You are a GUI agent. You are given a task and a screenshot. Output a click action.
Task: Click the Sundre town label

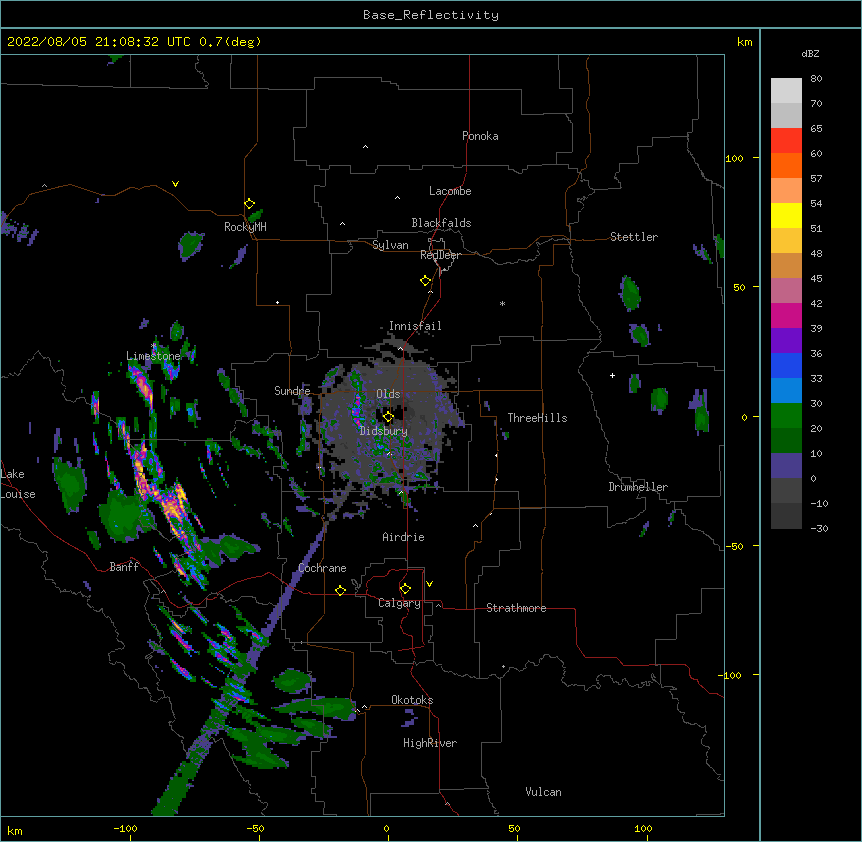point(292,391)
